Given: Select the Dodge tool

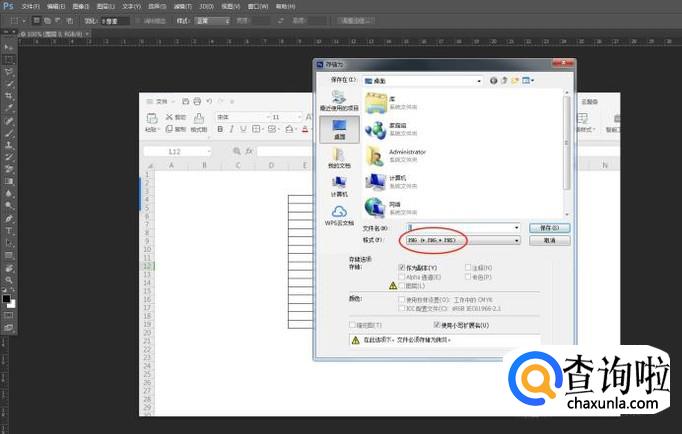Looking at the screenshot, I should coord(9,206).
